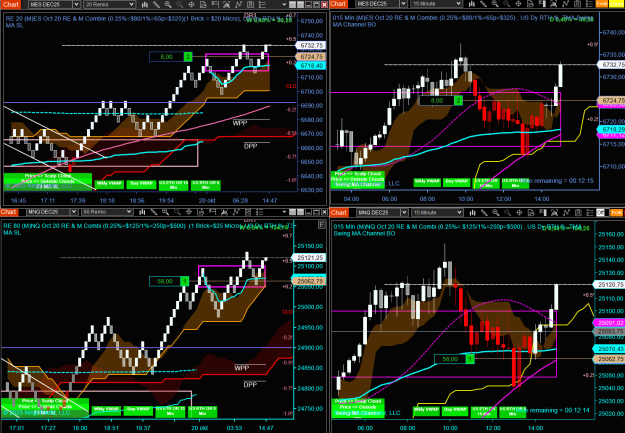This screenshot has height=433, width=625.
Task: Expand MNQ DEC25 instrument dropdown in 15 Minute chart
Action: [404, 213]
